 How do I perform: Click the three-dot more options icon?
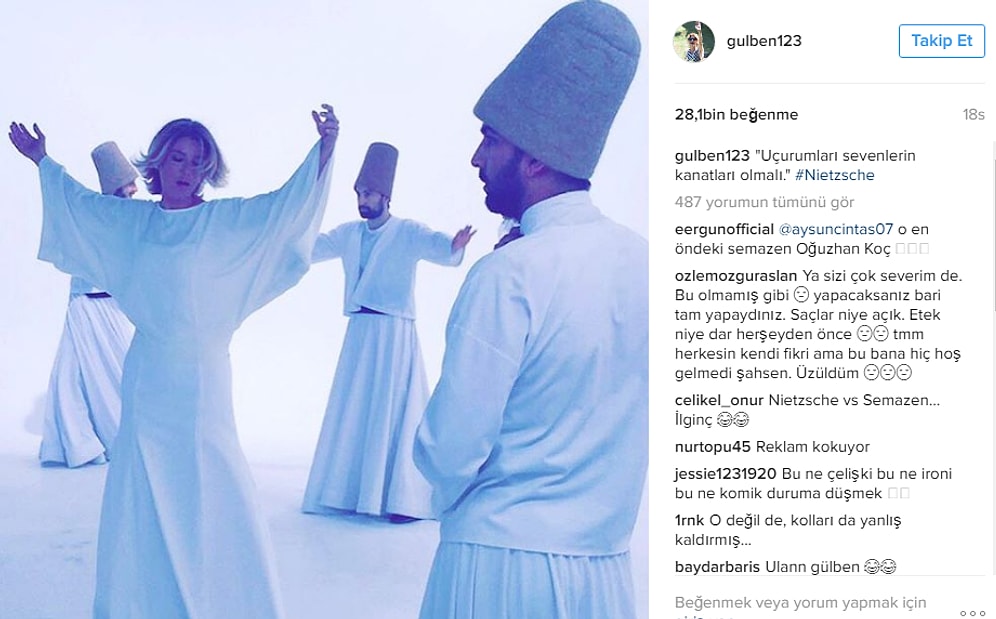click(x=972, y=613)
